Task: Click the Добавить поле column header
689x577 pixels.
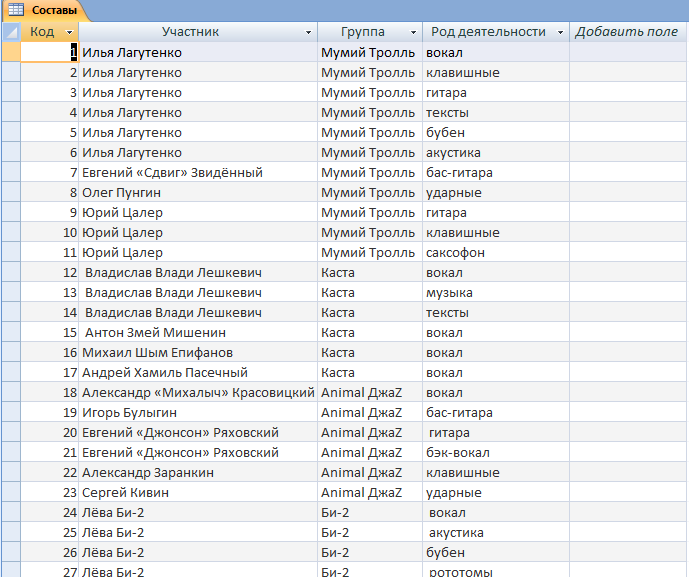Action: coord(627,32)
